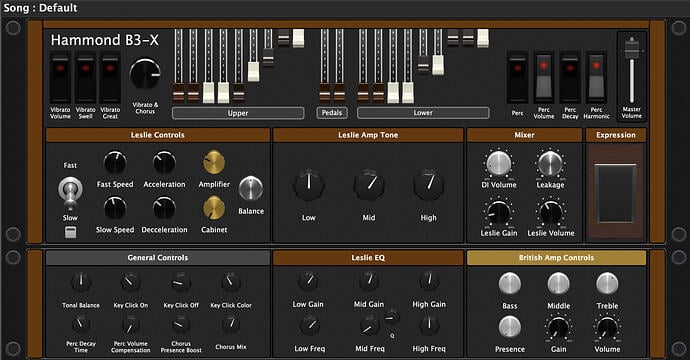Click the Expression pedal

(x=616, y=193)
